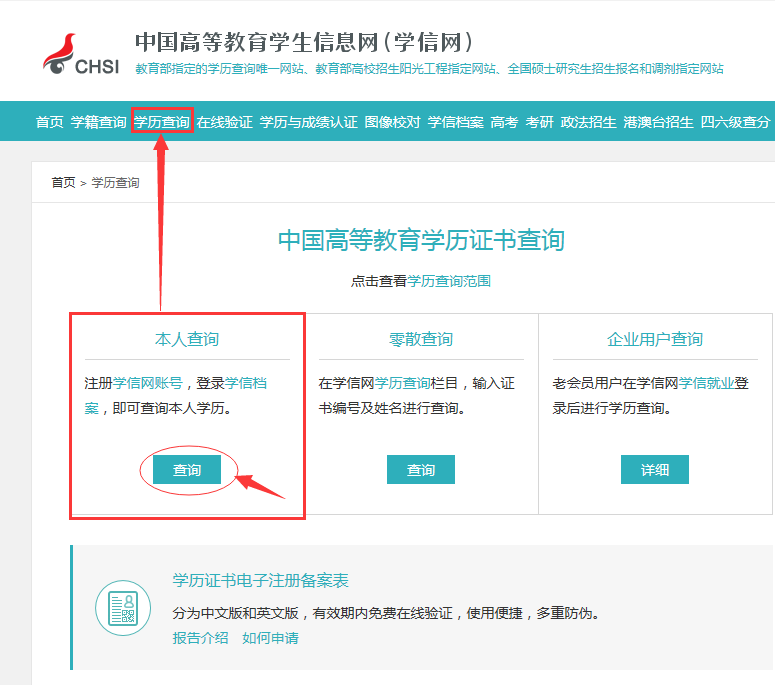Click the CHSI logo icon
This screenshot has height=685, width=775.
pyautogui.click(x=81, y=54)
